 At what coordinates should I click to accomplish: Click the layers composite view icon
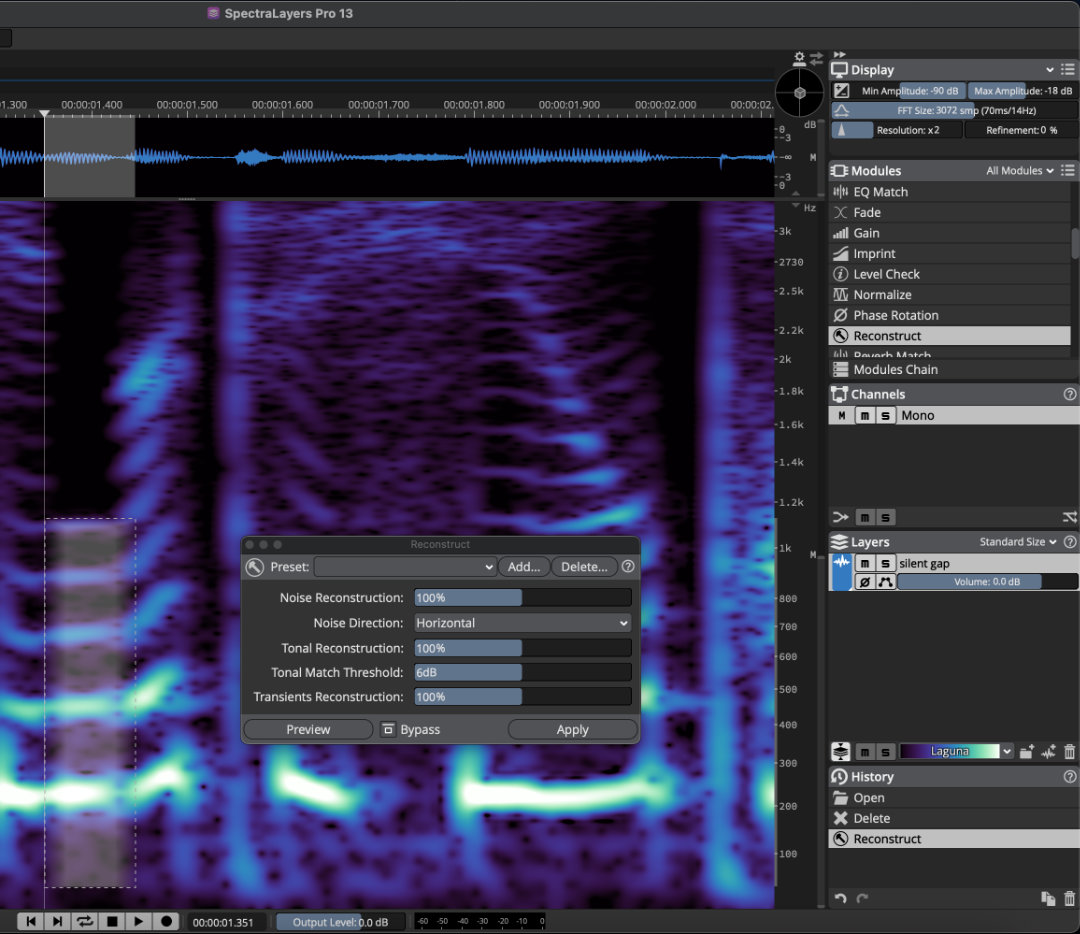point(840,751)
